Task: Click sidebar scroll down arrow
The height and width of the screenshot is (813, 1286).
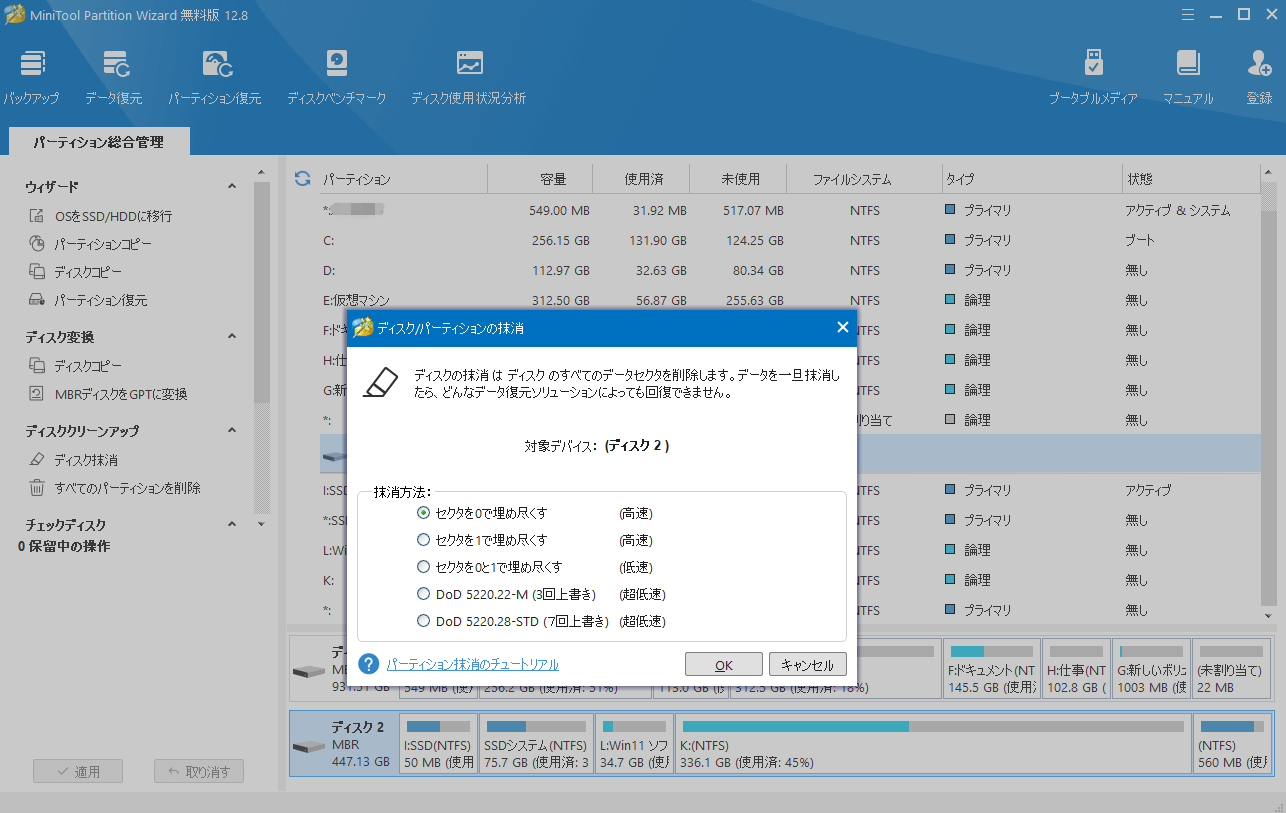Action: pyautogui.click(x=261, y=524)
